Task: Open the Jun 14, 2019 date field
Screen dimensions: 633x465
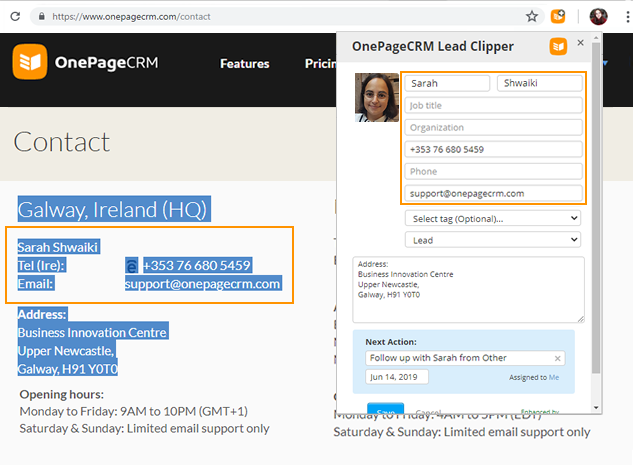Action: click(397, 377)
